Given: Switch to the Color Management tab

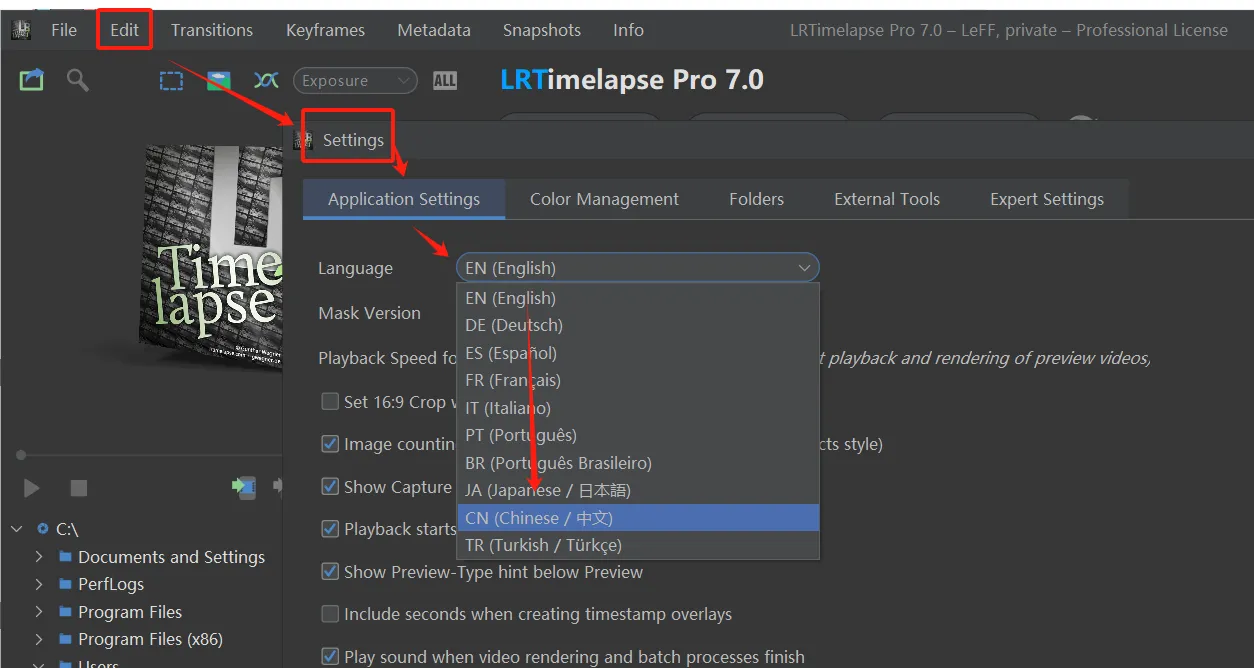Looking at the screenshot, I should click(x=604, y=199).
